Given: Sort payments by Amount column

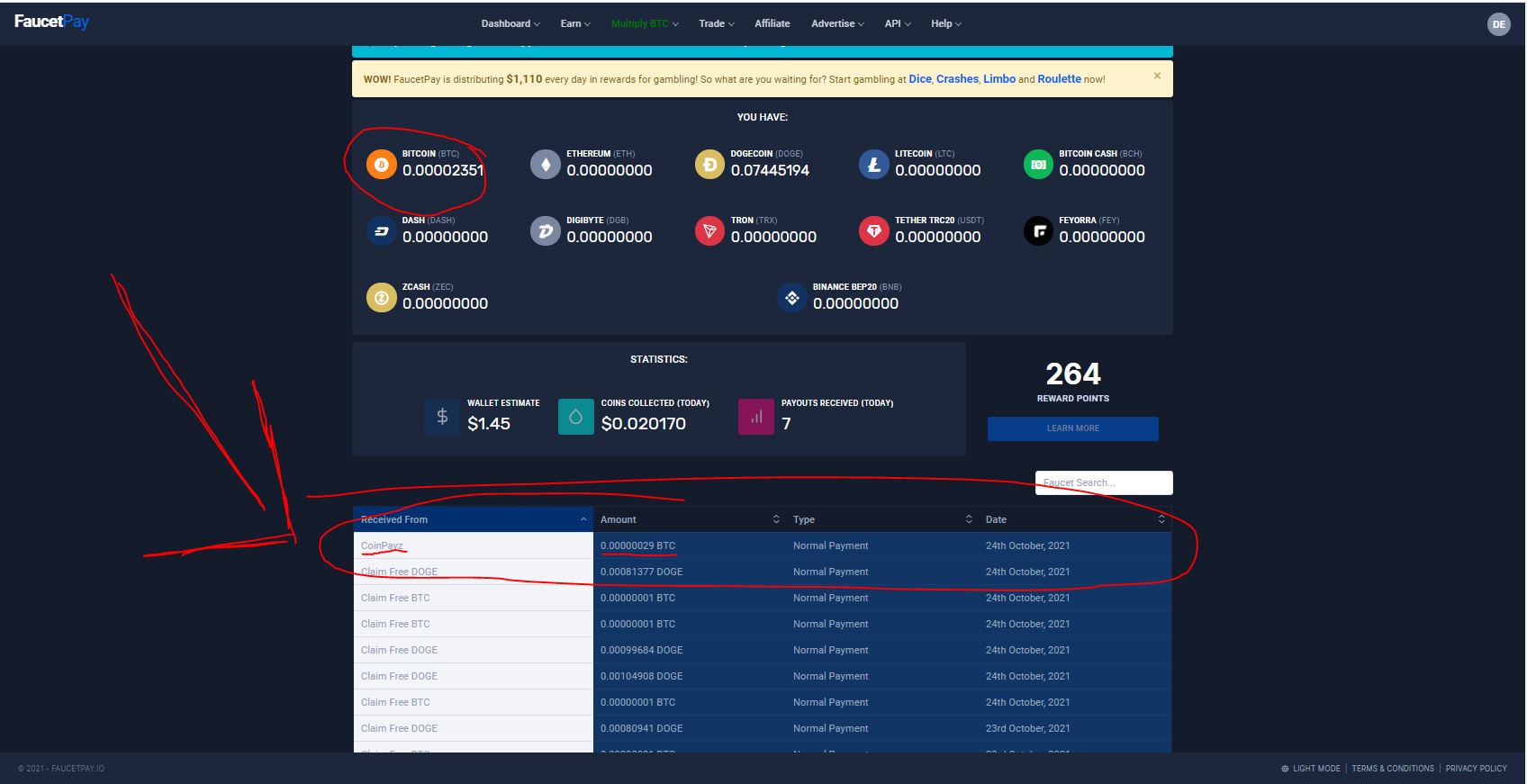Looking at the screenshot, I should [690, 519].
